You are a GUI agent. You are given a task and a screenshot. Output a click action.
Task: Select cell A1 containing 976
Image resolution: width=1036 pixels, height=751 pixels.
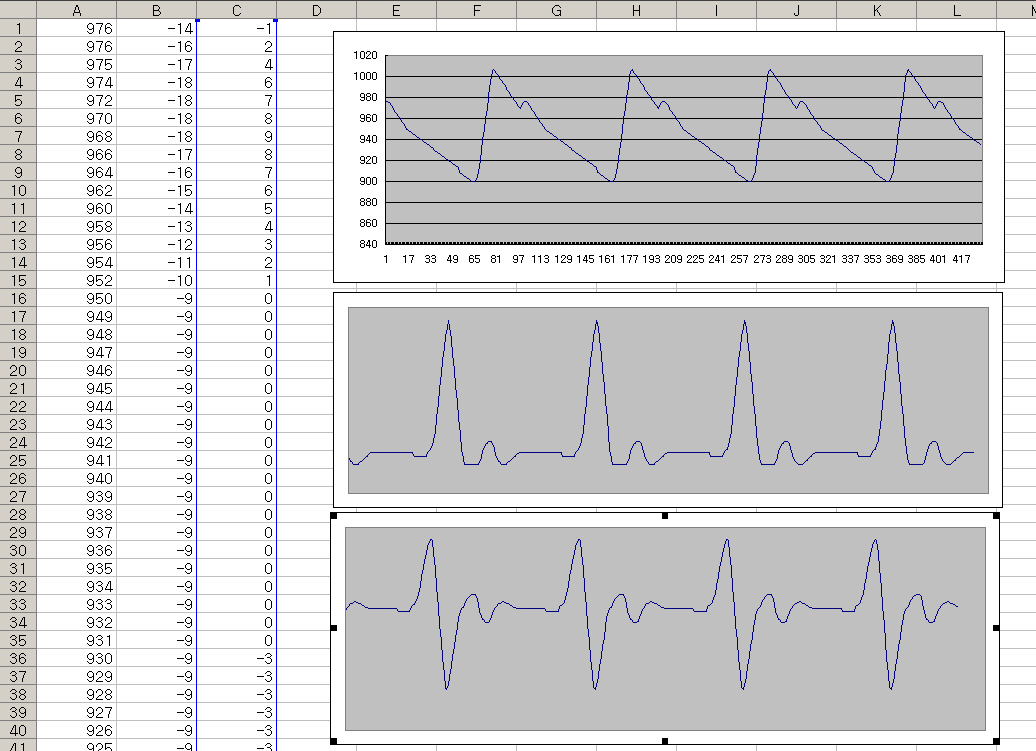77,28
